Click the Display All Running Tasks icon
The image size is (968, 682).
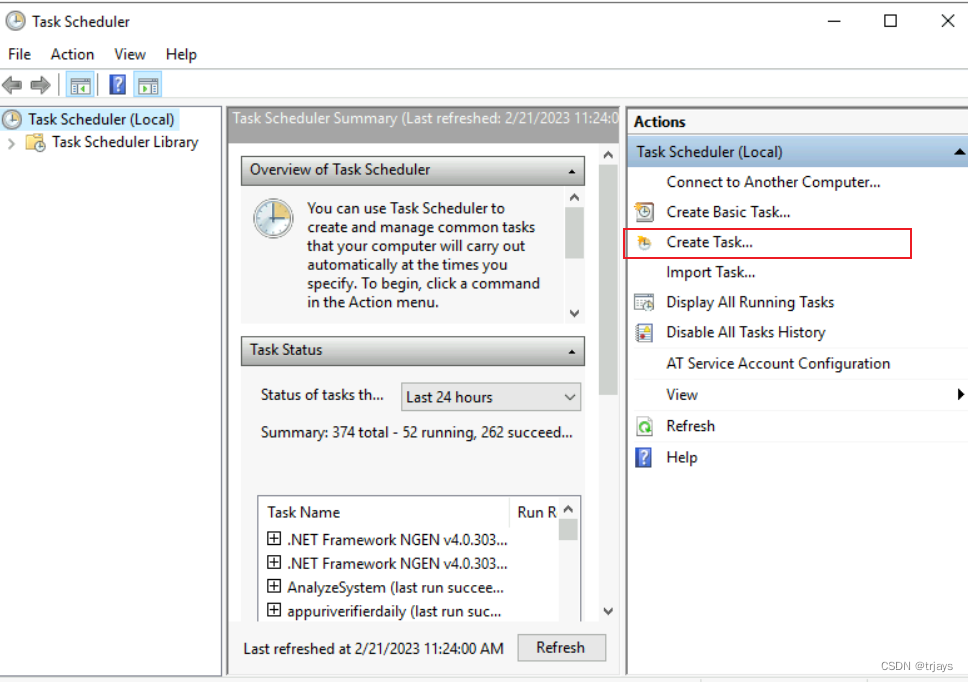coord(644,302)
